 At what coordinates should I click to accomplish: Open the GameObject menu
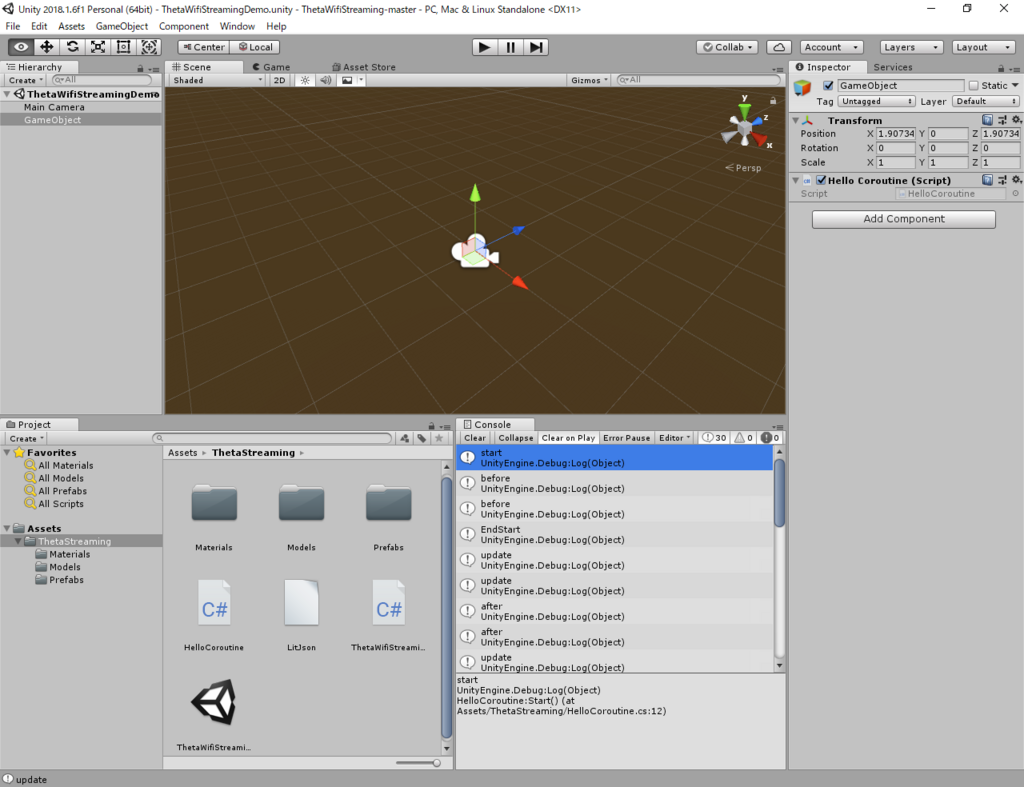click(x=121, y=26)
